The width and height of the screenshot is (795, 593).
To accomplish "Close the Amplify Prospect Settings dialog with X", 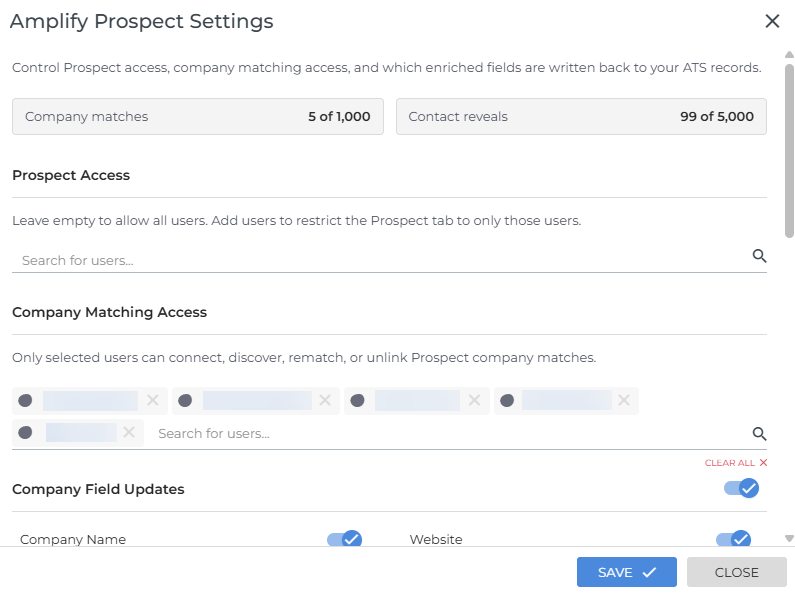I will pos(772,21).
